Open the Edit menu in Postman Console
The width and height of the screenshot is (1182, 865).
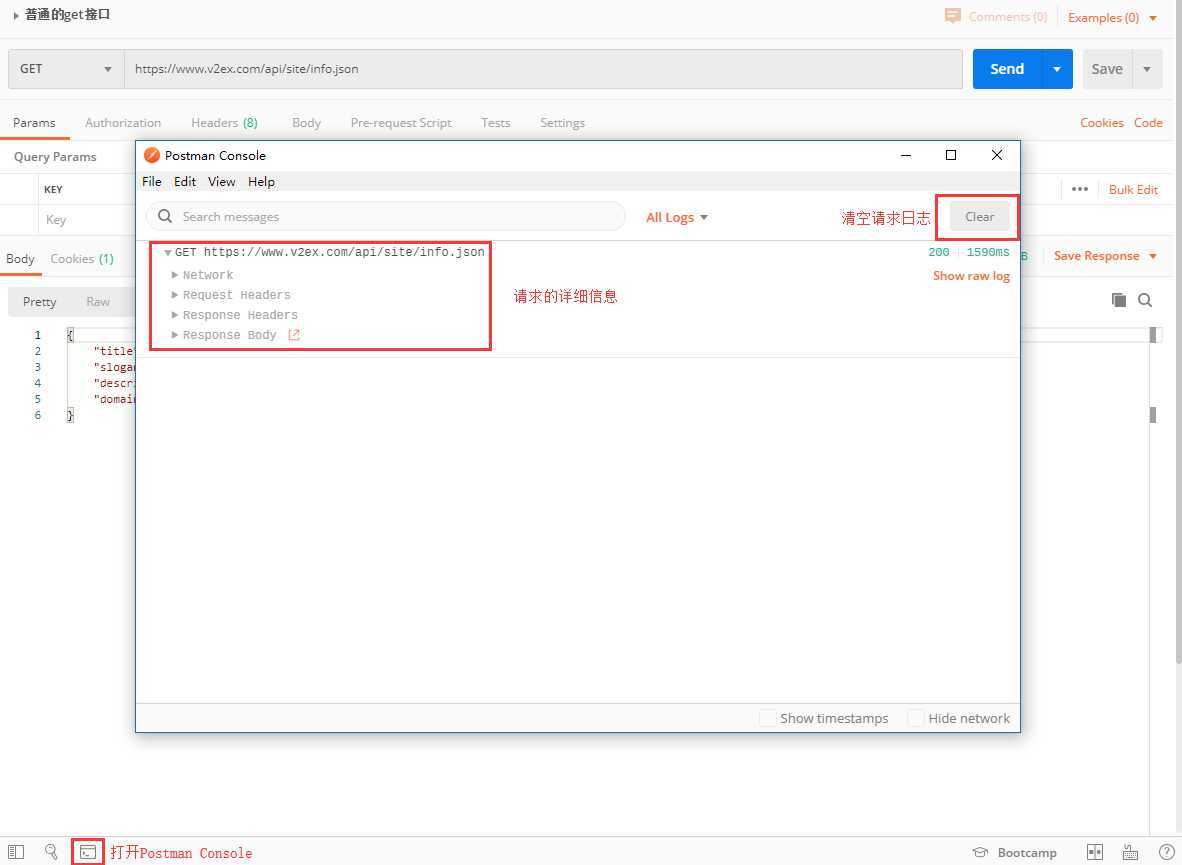185,182
